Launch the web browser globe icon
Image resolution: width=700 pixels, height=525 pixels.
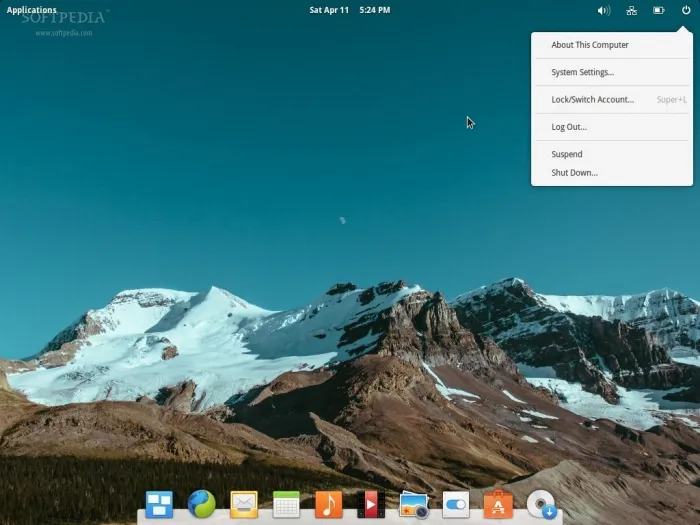(201, 504)
